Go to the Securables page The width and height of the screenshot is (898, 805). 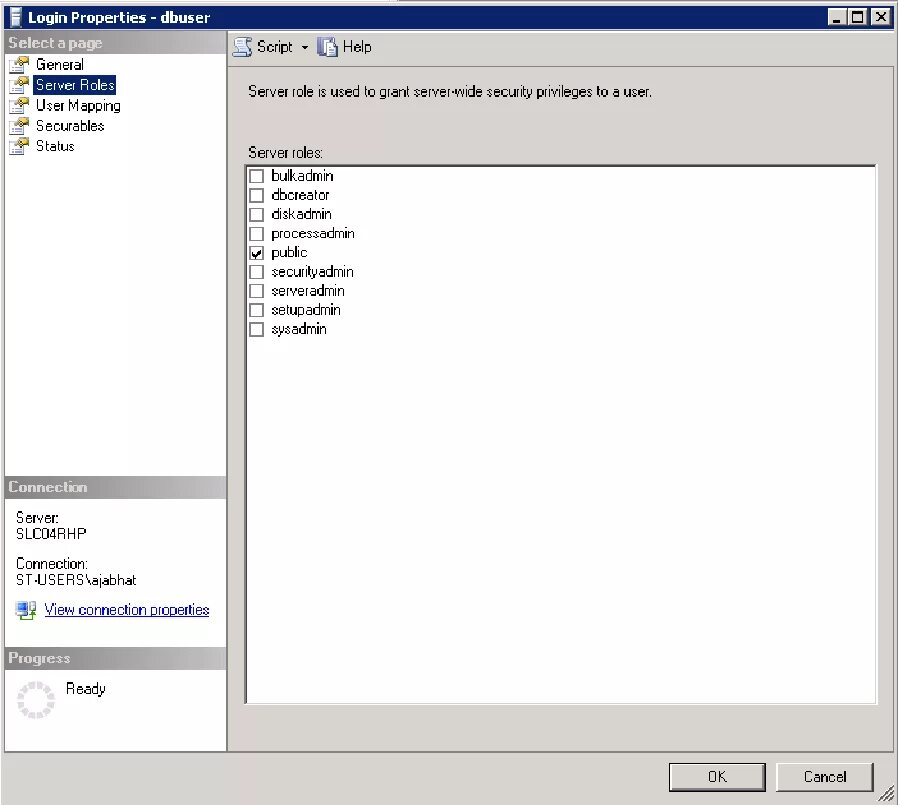click(x=70, y=126)
